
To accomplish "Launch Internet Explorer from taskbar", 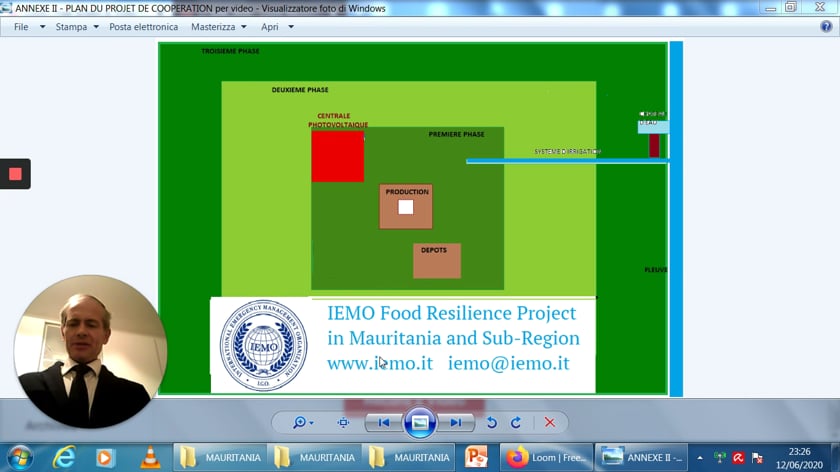I will click(x=64, y=458).
